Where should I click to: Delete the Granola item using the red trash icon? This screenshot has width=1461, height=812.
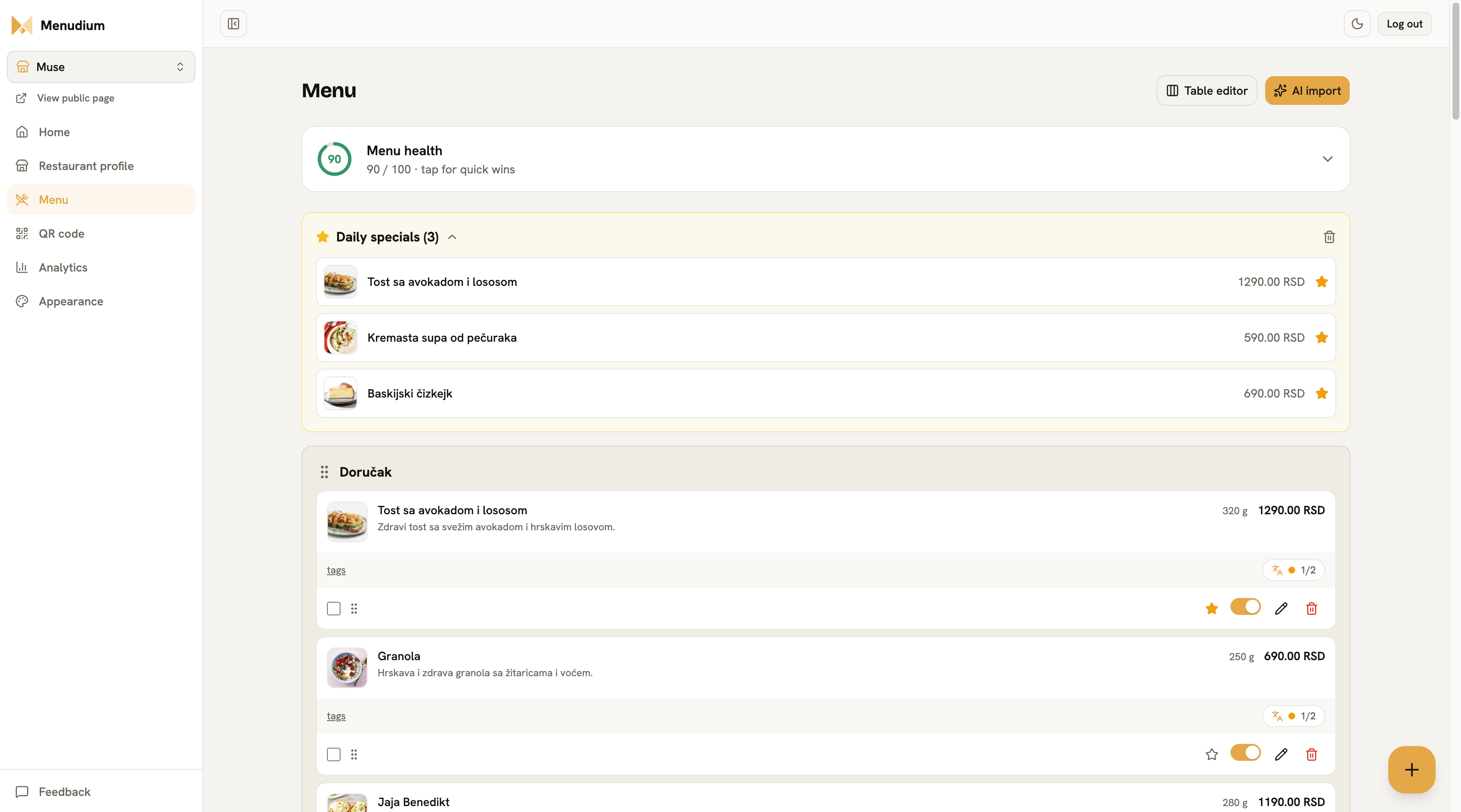[x=1311, y=754]
